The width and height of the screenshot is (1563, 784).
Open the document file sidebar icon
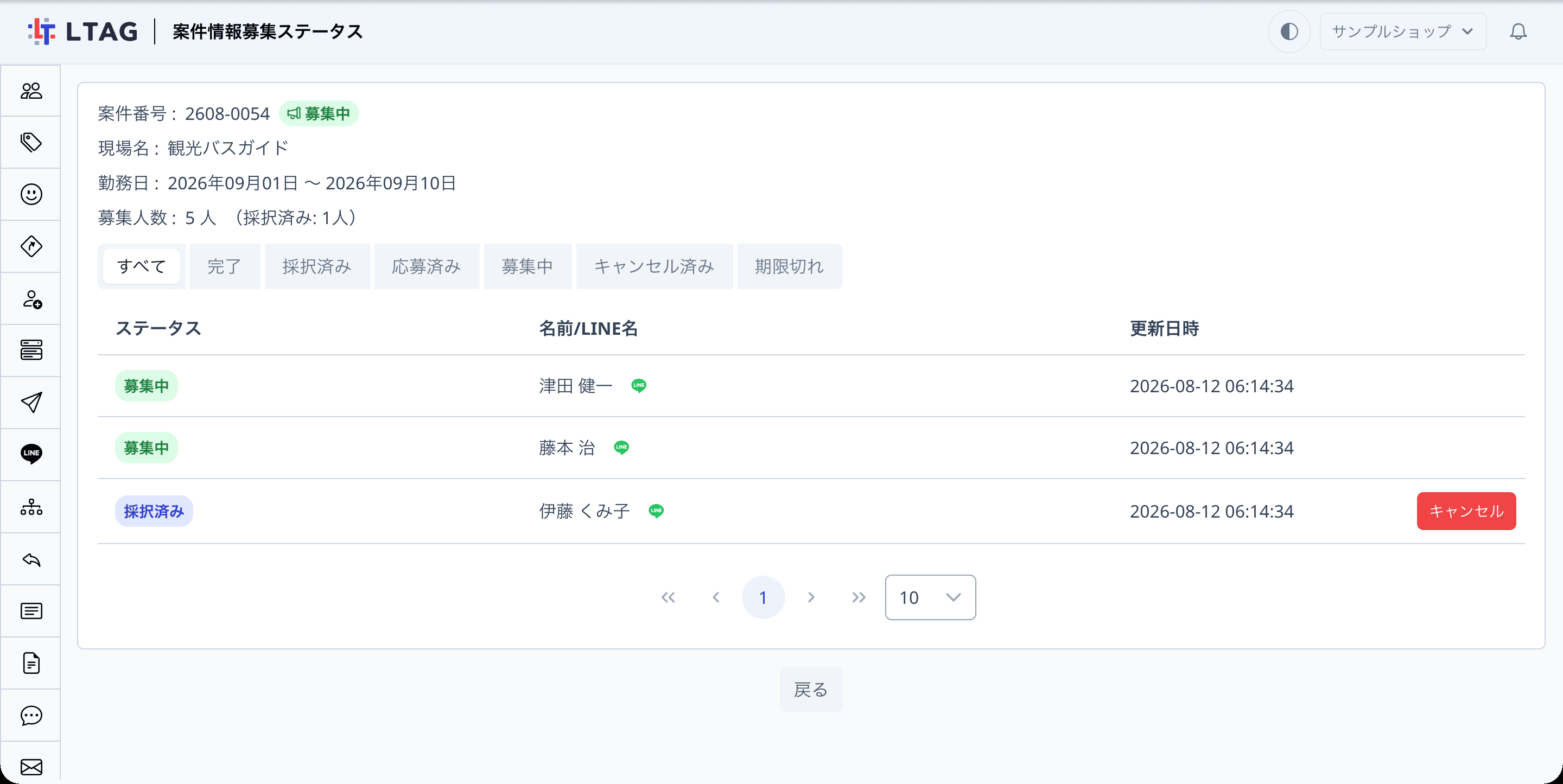coord(31,662)
